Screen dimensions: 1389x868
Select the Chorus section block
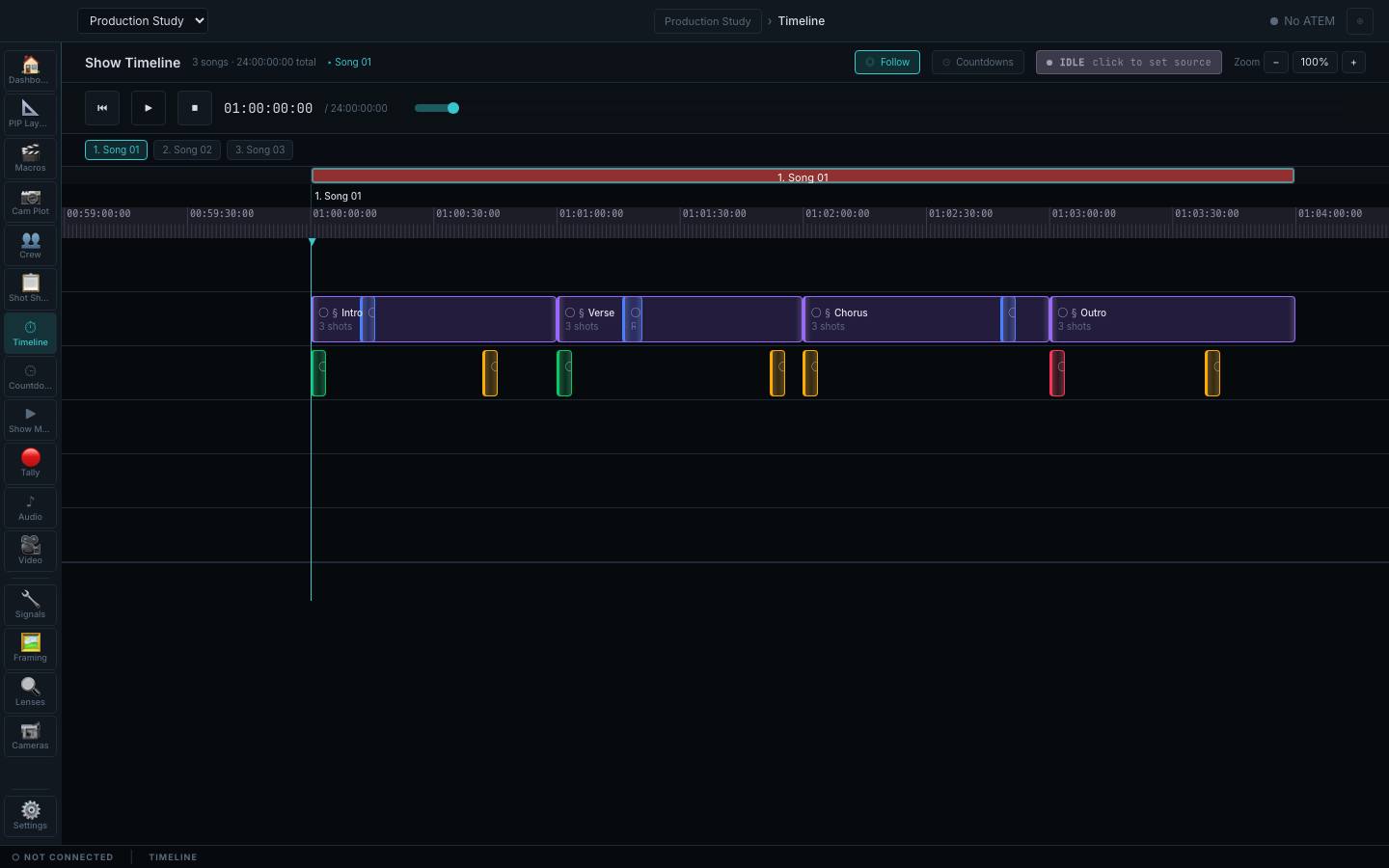pos(926,319)
